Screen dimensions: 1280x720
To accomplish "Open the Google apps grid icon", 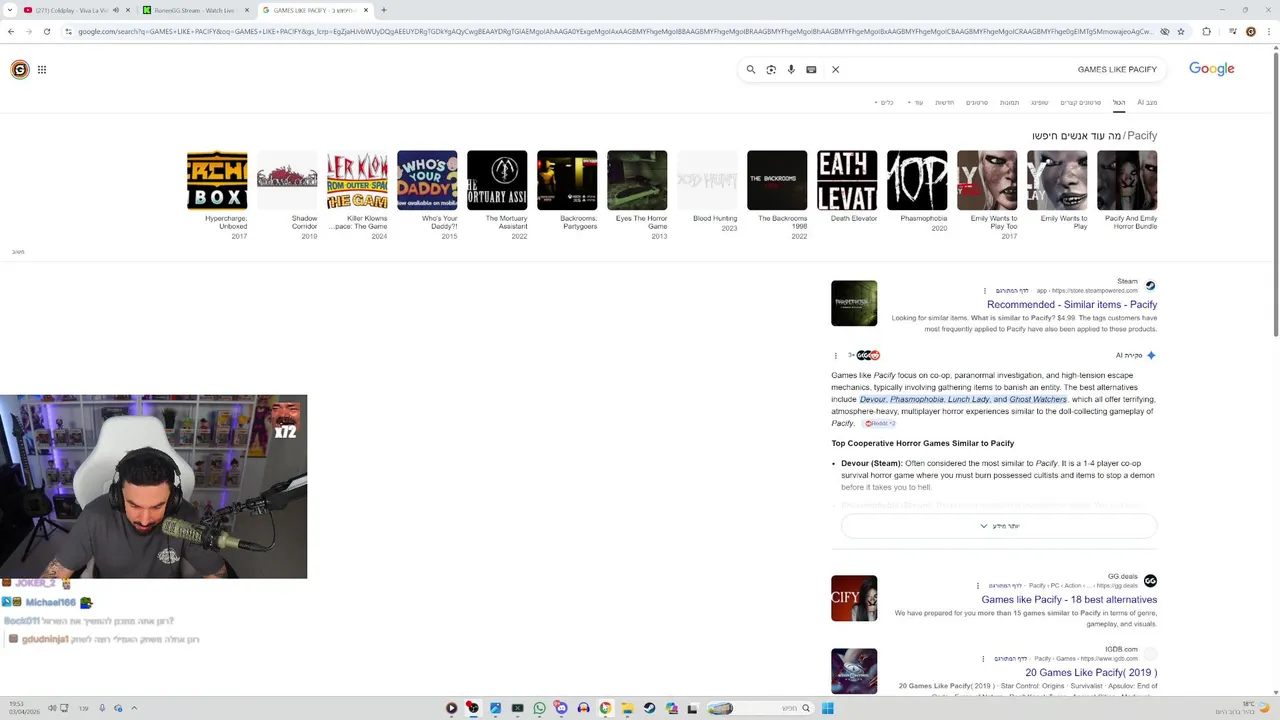I will [x=42, y=69].
